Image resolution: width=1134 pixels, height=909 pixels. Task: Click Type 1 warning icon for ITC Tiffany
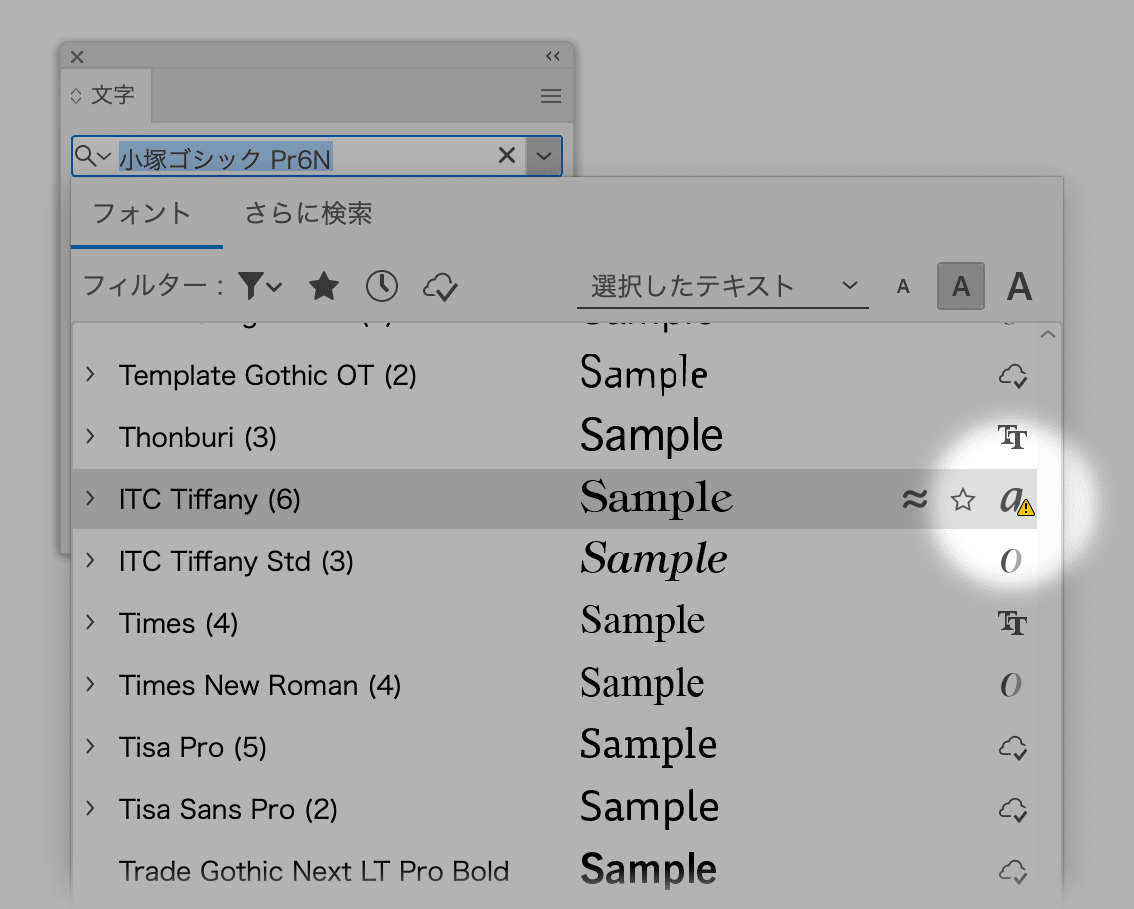coord(1016,500)
